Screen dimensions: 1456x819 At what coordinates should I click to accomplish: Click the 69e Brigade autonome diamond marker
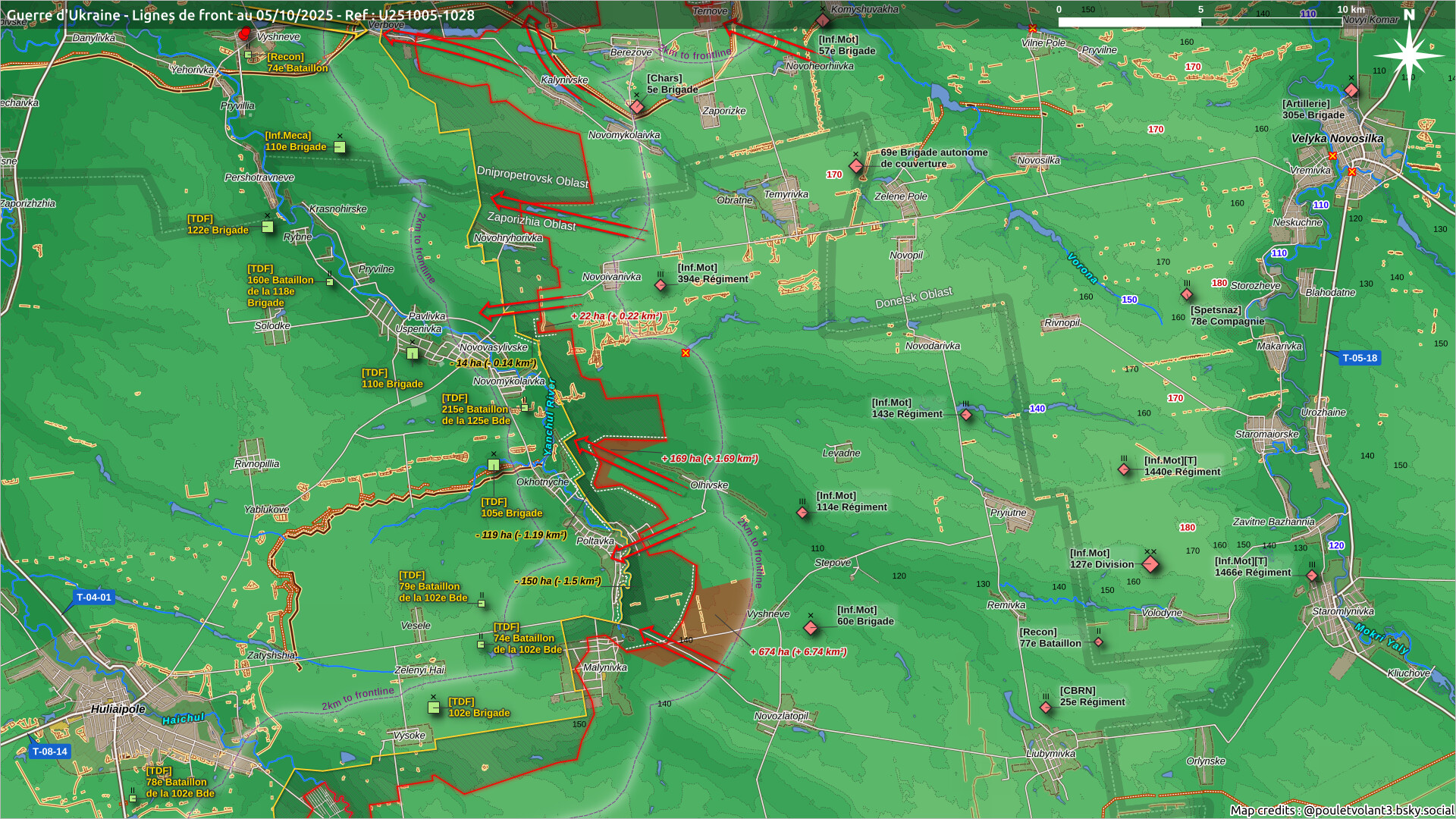click(x=856, y=165)
